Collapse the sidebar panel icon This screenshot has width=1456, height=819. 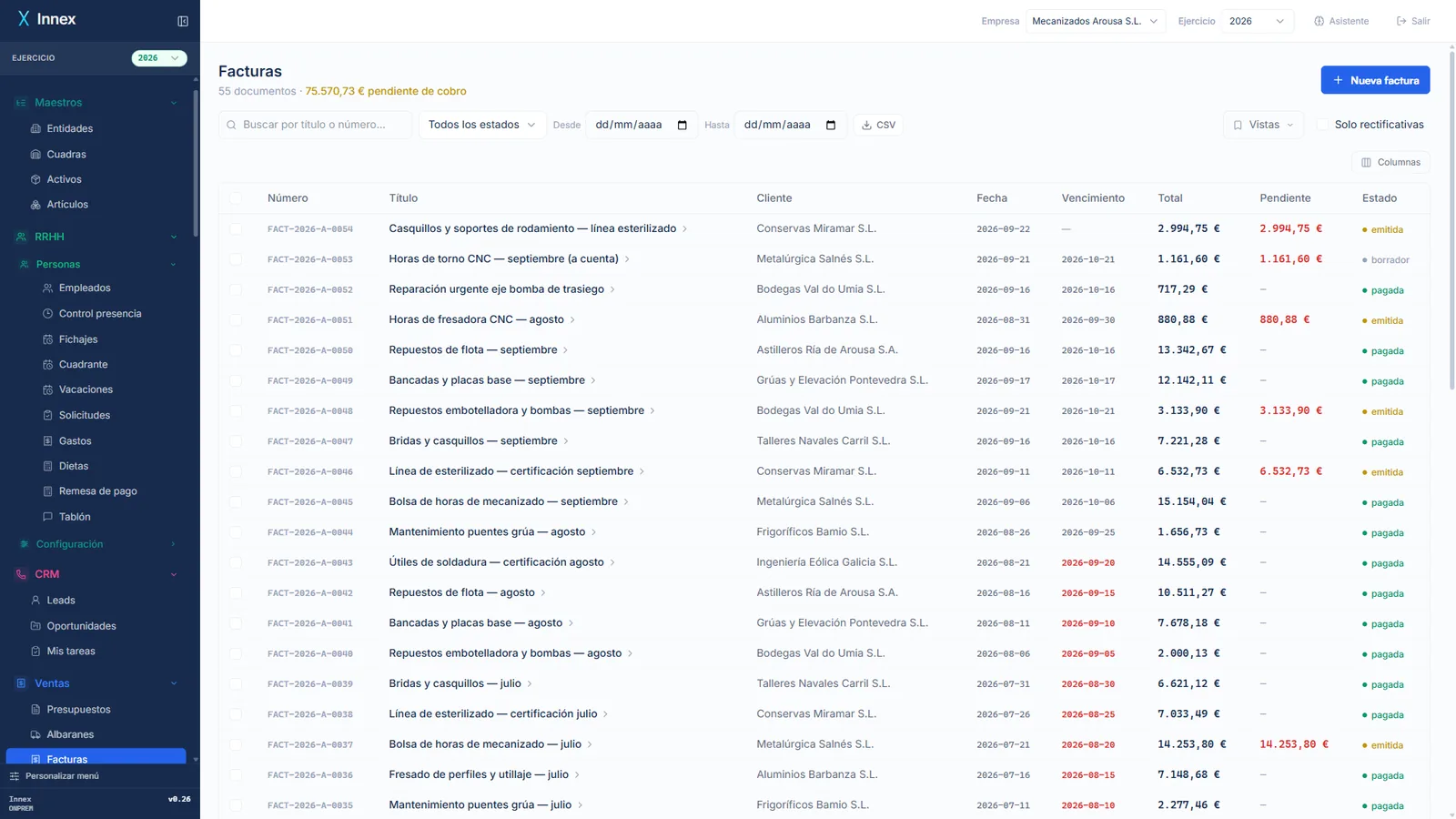[183, 21]
